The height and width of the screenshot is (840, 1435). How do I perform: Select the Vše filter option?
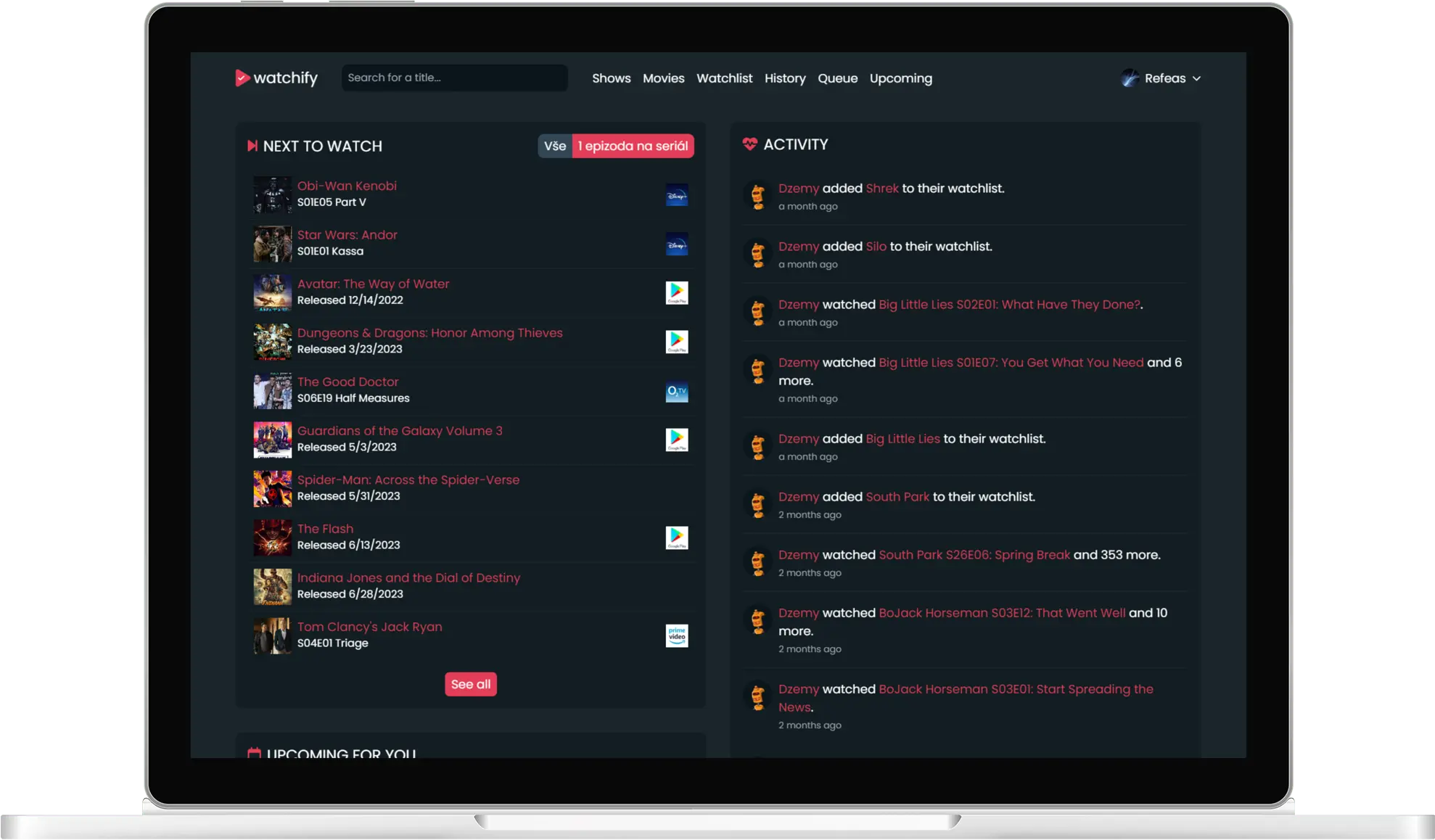coord(554,146)
